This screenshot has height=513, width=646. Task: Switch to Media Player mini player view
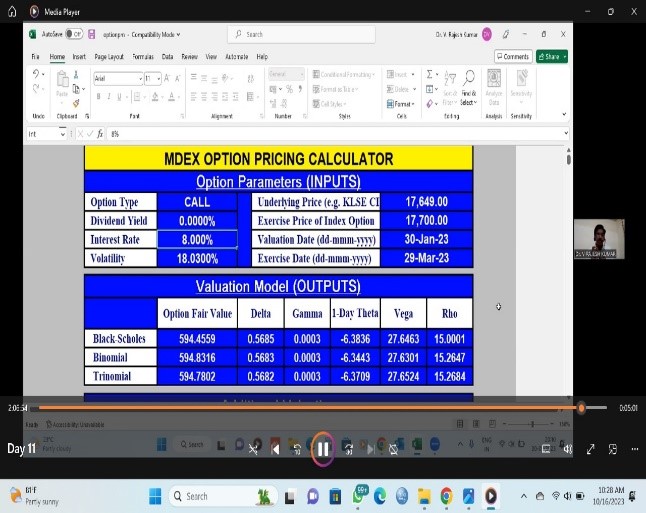click(x=613, y=449)
